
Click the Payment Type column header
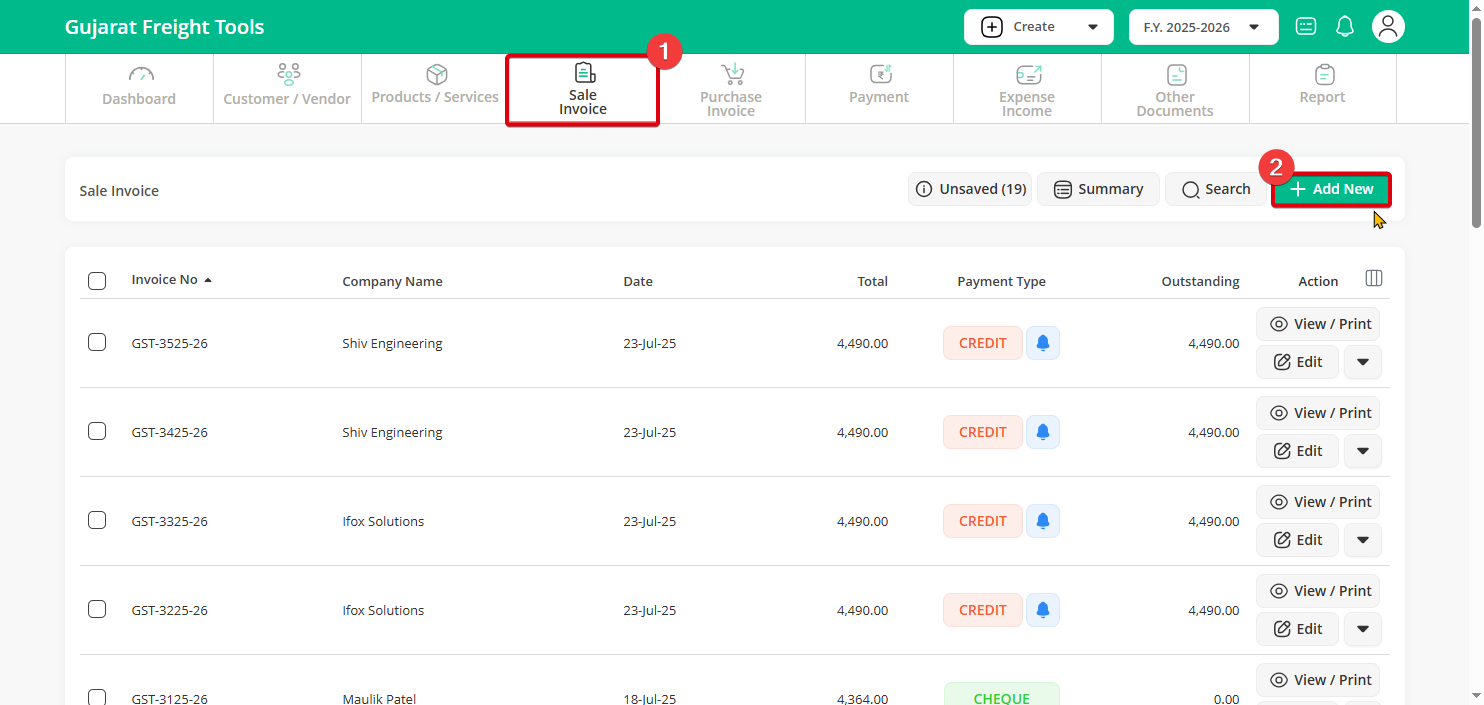pos(1001,281)
